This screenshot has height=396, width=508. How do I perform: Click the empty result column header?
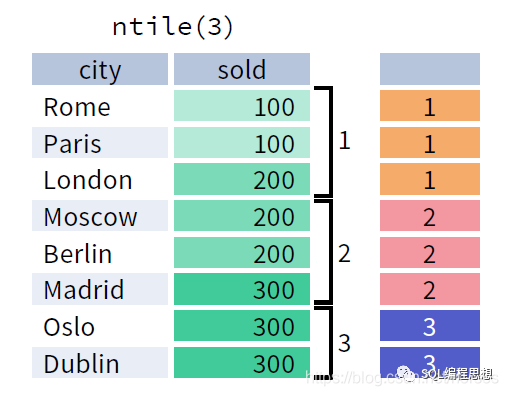(x=430, y=69)
